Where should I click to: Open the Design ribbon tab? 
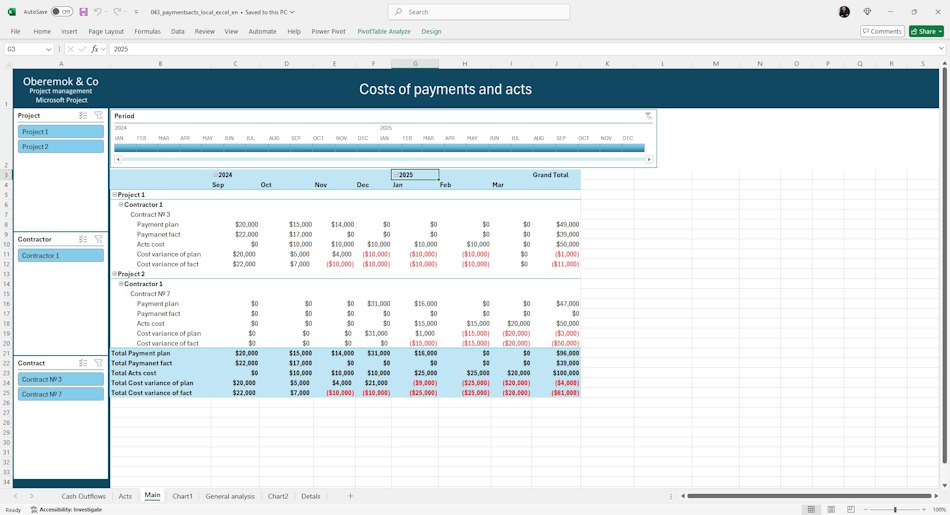click(x=431, y=32)
